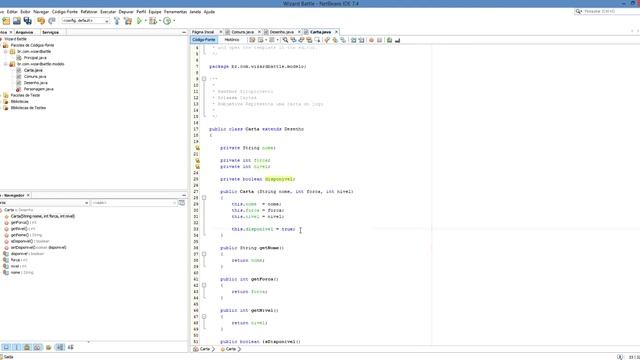Switch to the Serviços panel tab
This screenshot has width=640, height=360.
pyautogui.click(x=51, y=32)
